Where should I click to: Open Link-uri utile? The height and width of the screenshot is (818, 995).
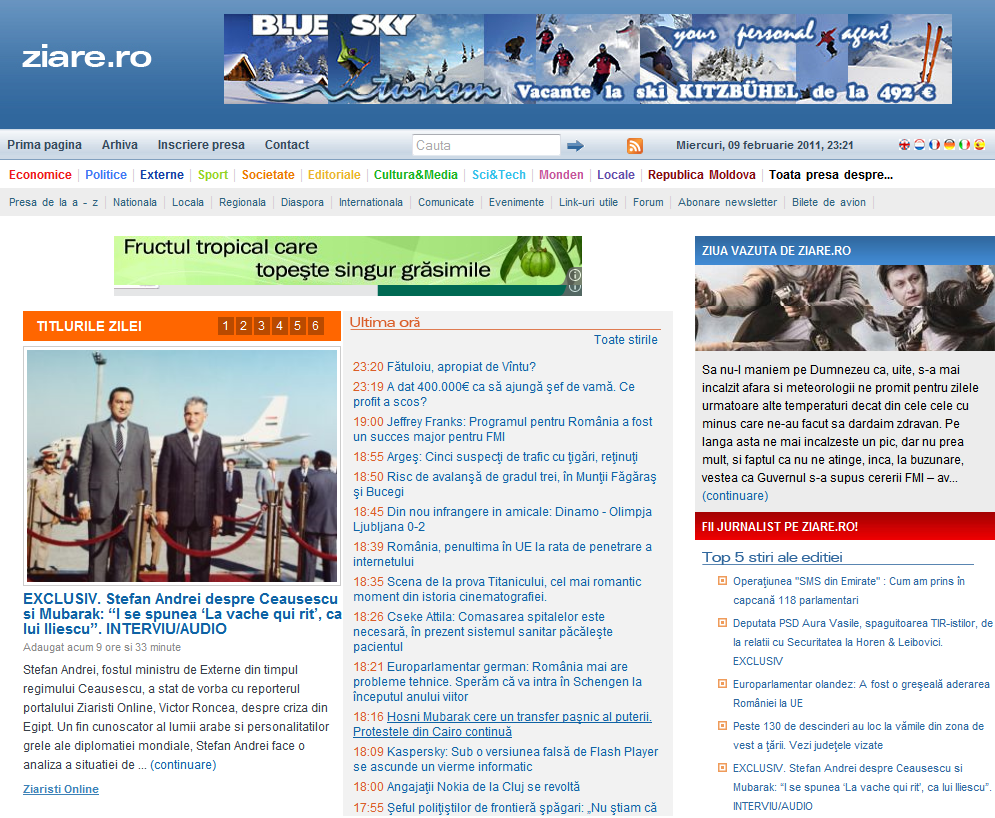tap(588, 202)
